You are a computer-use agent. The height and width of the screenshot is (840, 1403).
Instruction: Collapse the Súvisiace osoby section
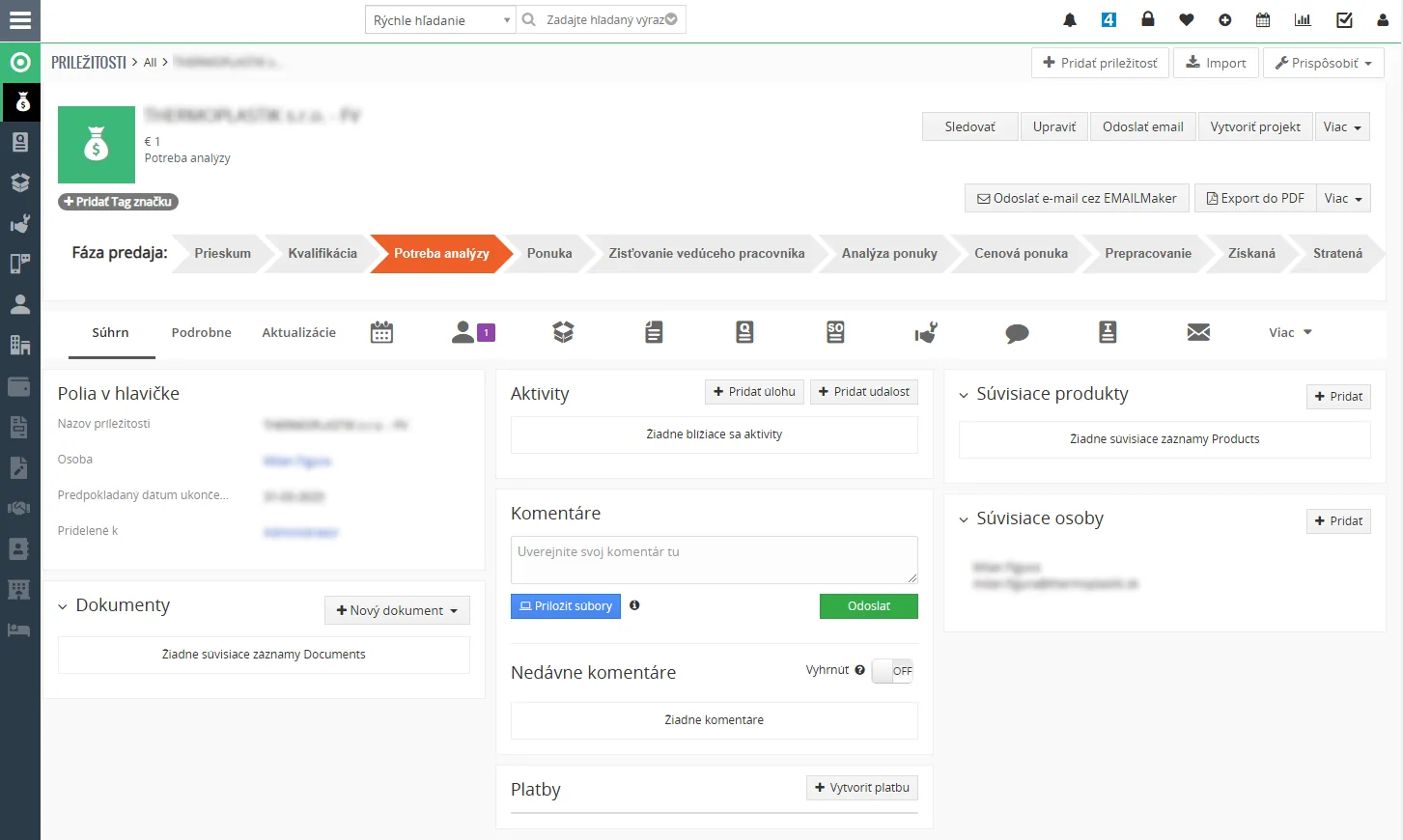pyautogui.click(x=964, y=519)
